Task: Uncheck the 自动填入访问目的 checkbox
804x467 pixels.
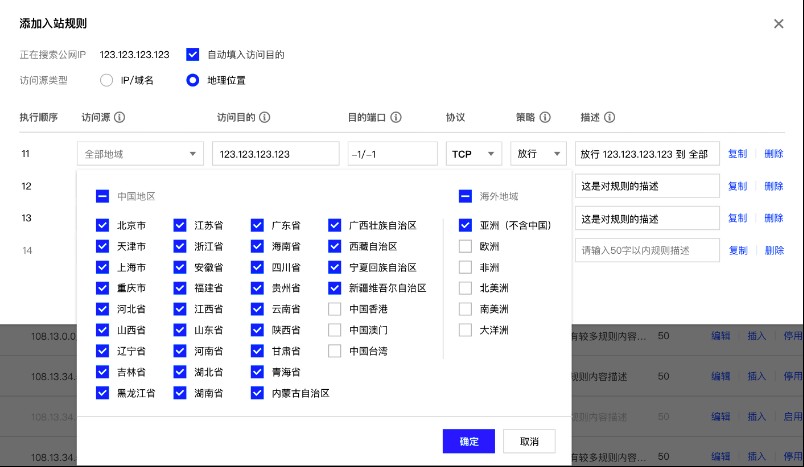Action: [x=193, y=54]
